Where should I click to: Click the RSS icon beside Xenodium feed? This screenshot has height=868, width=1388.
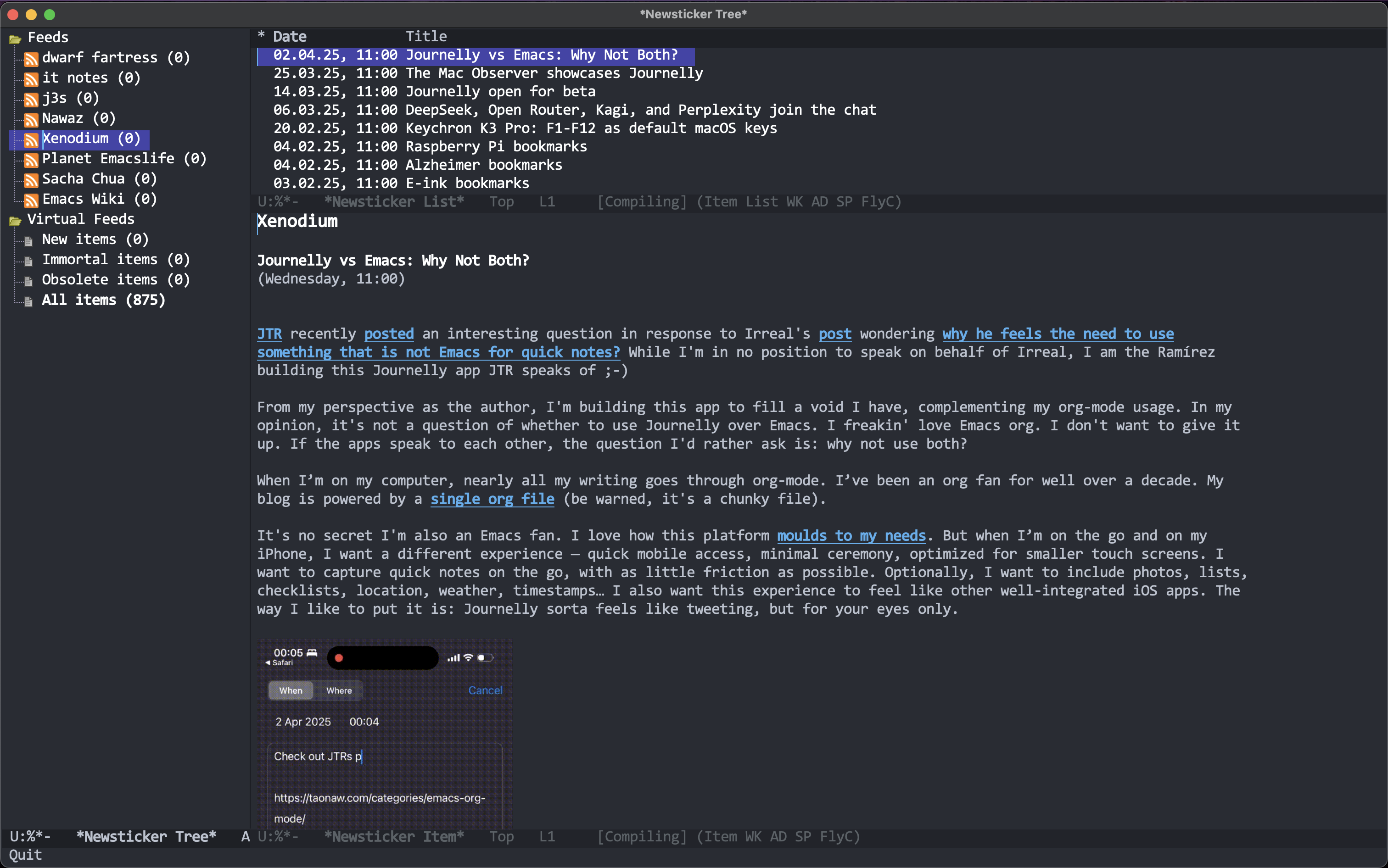31,139
